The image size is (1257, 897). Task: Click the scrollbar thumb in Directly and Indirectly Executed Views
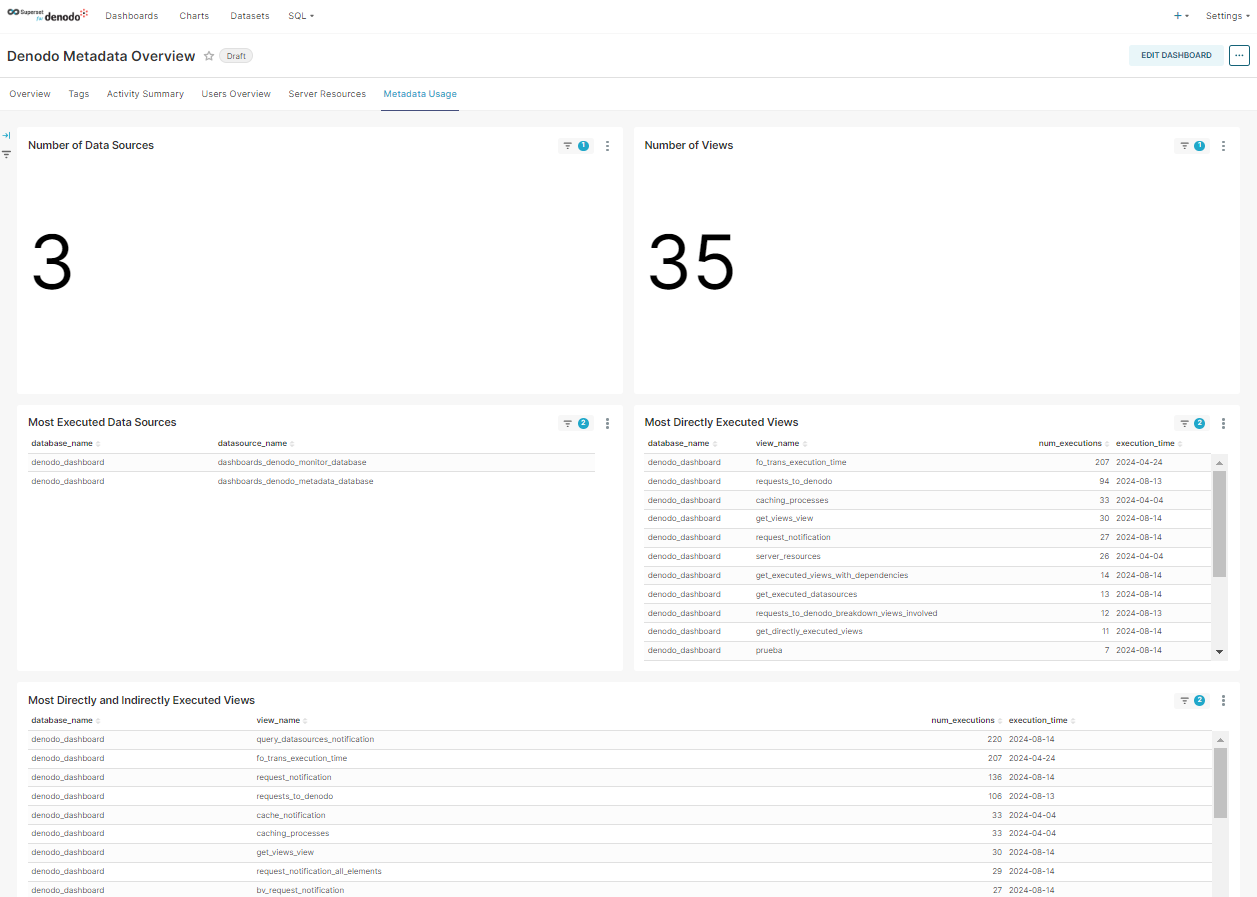(1220, 782)
